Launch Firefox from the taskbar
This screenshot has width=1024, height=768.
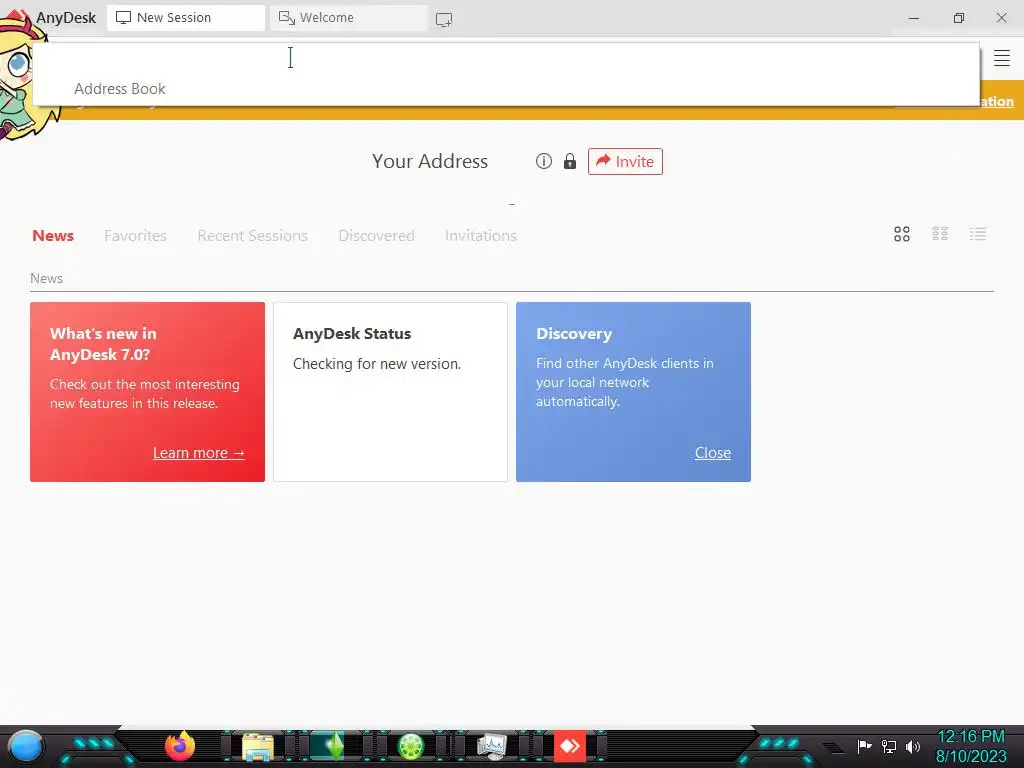click(180, 746)
